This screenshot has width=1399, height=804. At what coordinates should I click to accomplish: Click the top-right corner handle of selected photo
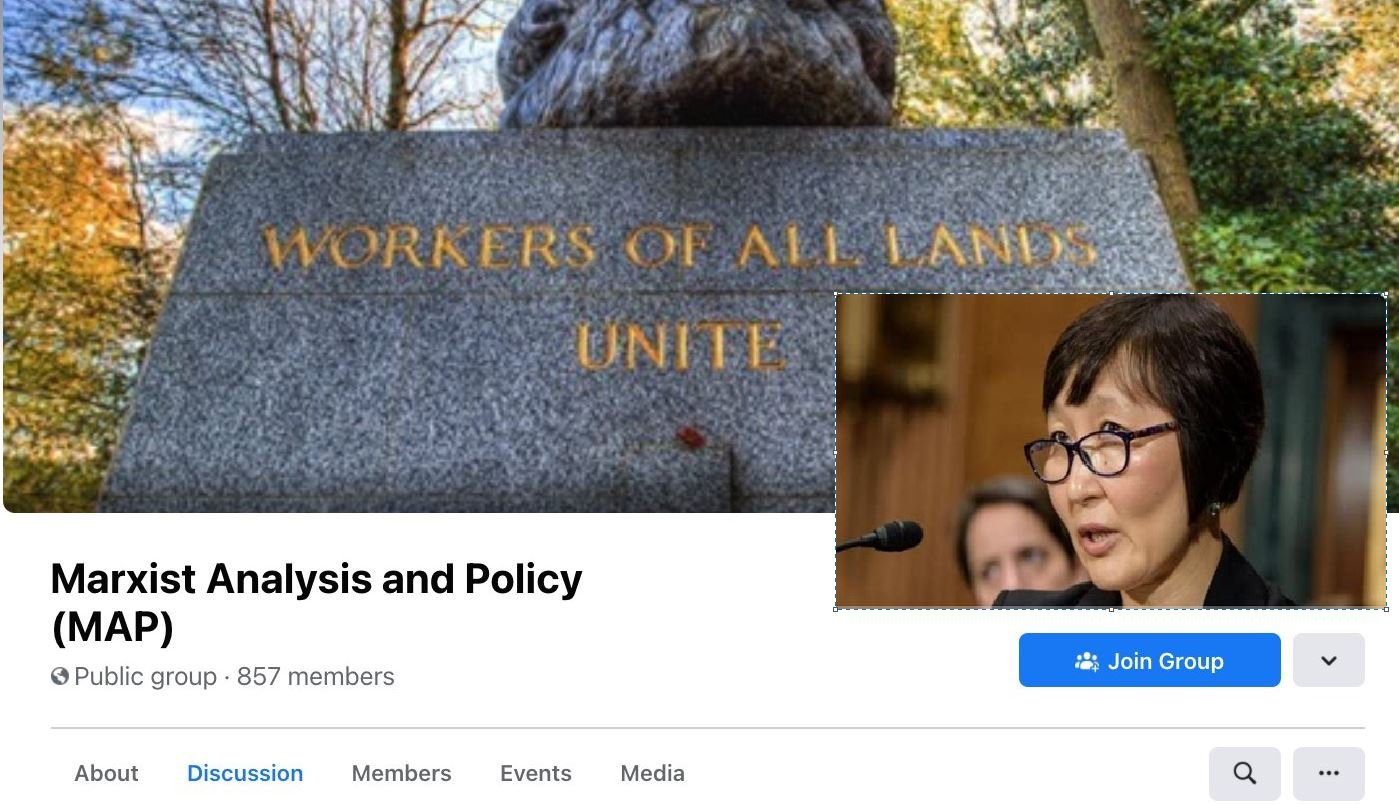1386,295
